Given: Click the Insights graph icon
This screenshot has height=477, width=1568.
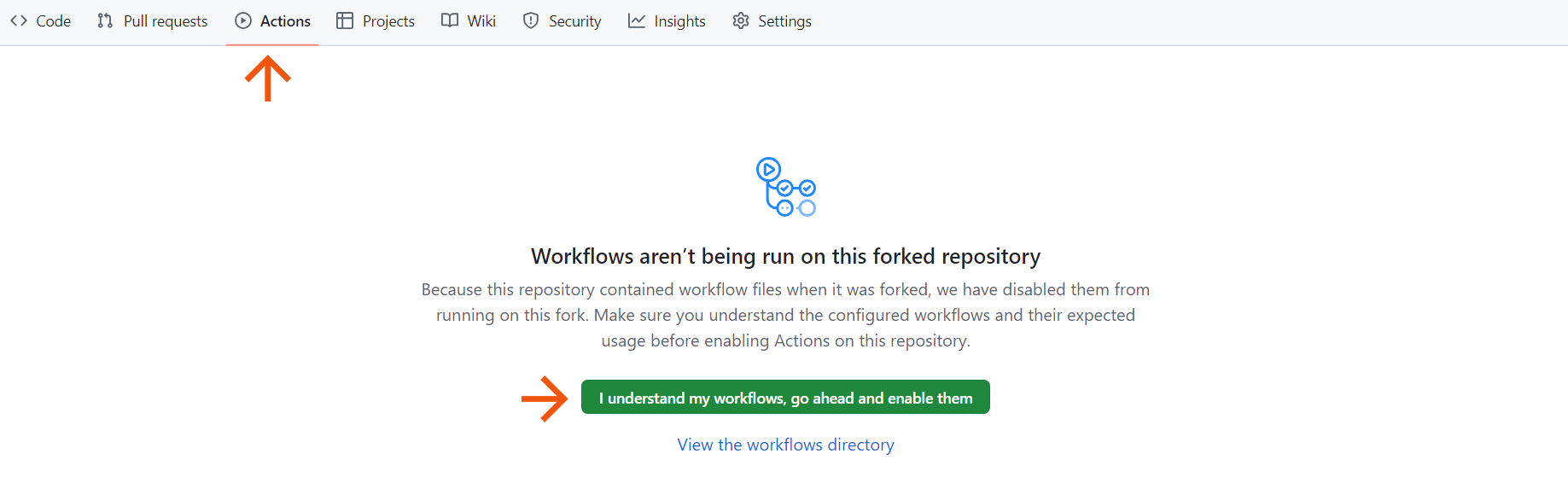Looking at the screenshot, I should tap(637, 21).
